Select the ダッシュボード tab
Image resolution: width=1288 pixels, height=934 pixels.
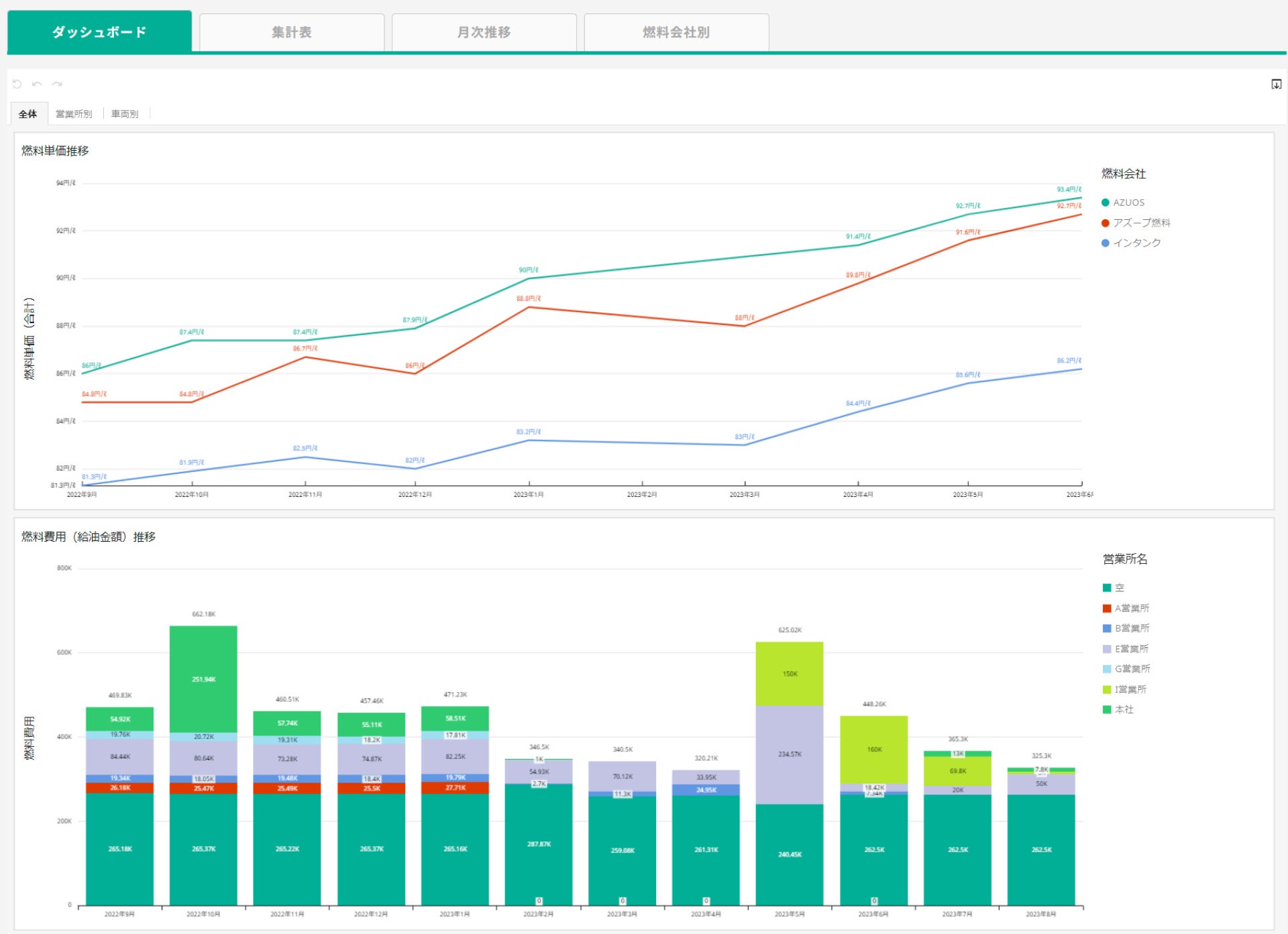[99, 32]
